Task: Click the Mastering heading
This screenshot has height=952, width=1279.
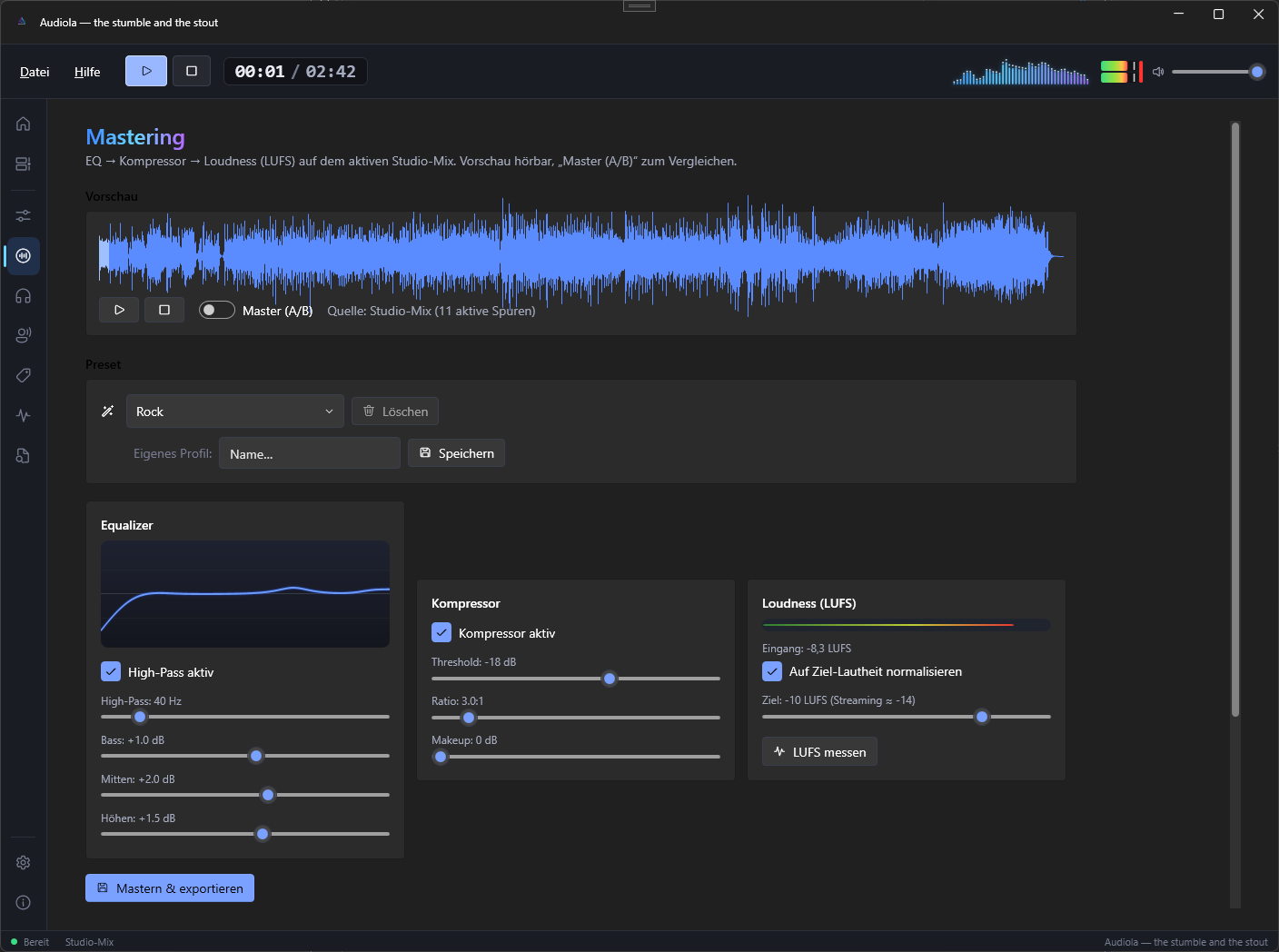Action: (x=135, y=137)
